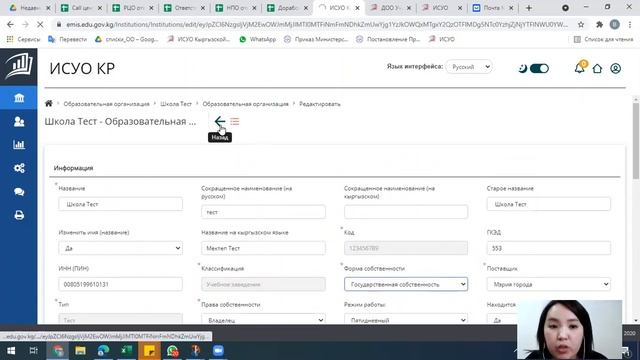640x360 pixels.
Task: Open the Перевести bookmark
Action: [x=68, y=39]
